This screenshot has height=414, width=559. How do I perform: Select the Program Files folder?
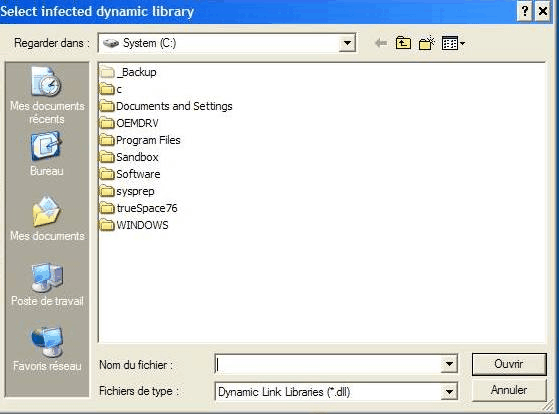(140, 140)
